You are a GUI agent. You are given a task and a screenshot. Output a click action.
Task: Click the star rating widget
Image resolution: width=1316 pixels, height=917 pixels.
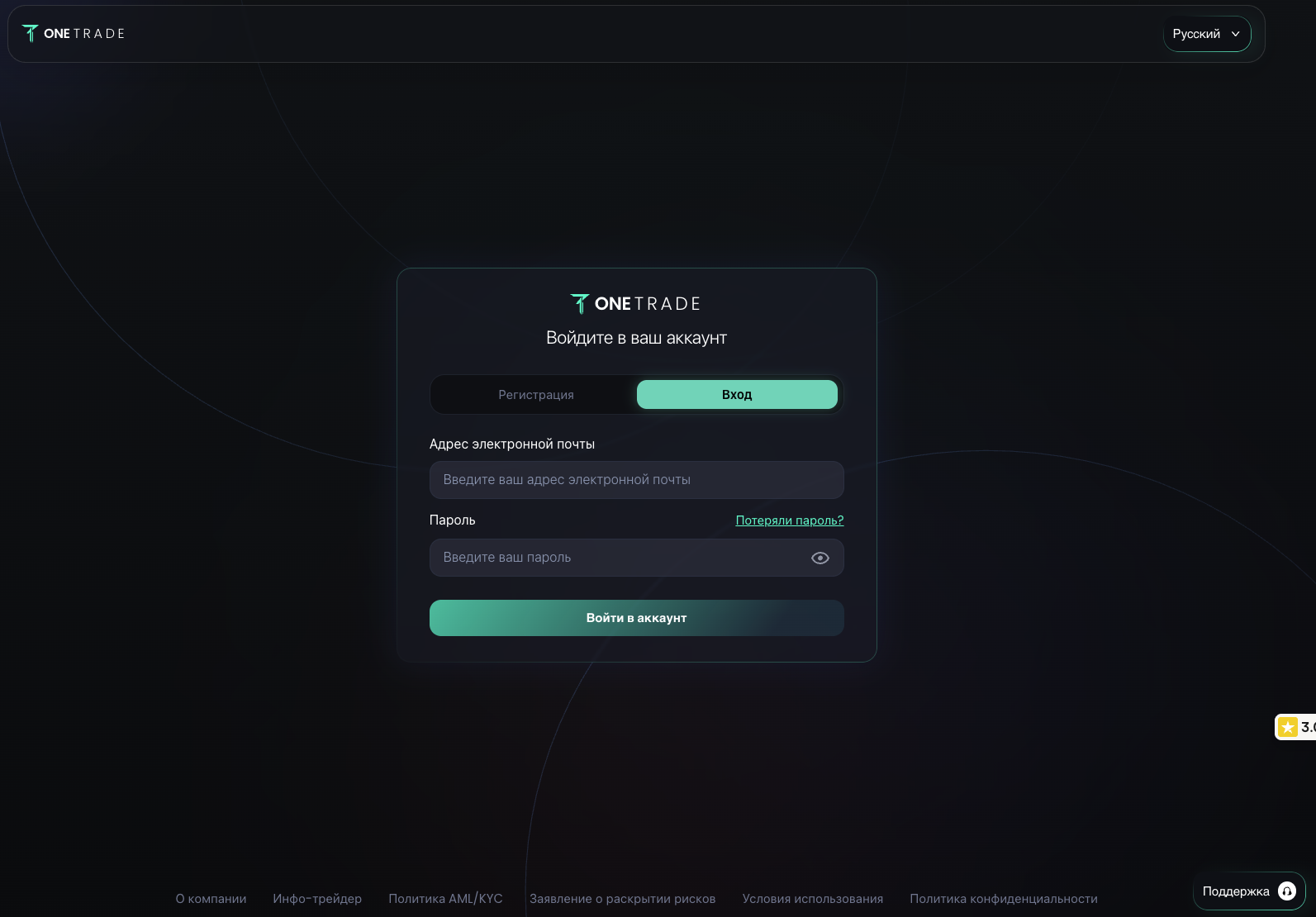point(1296,727)
